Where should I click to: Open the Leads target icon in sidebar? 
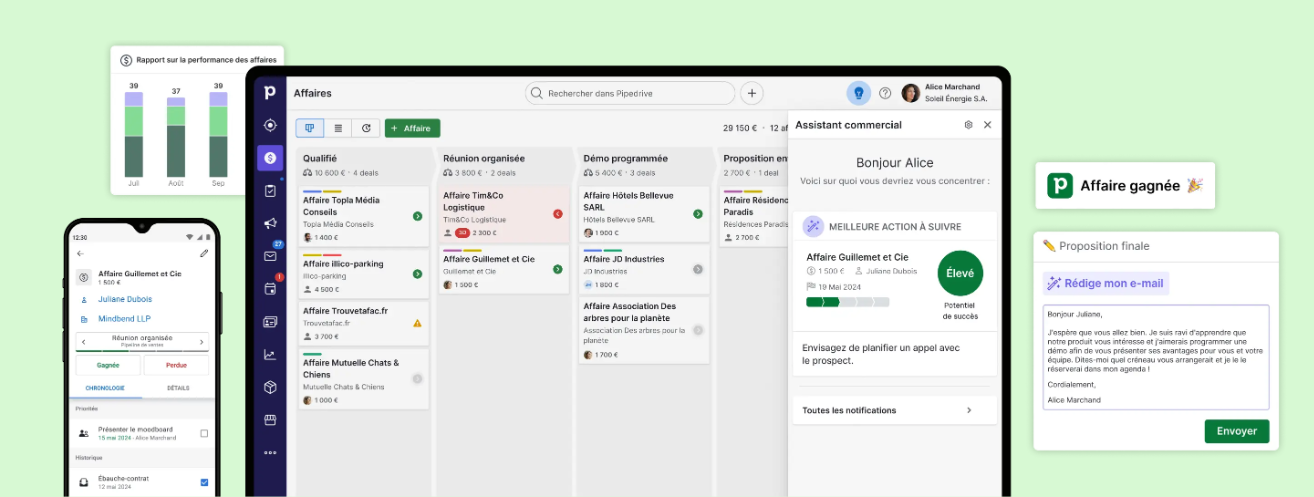coord(270,125)
